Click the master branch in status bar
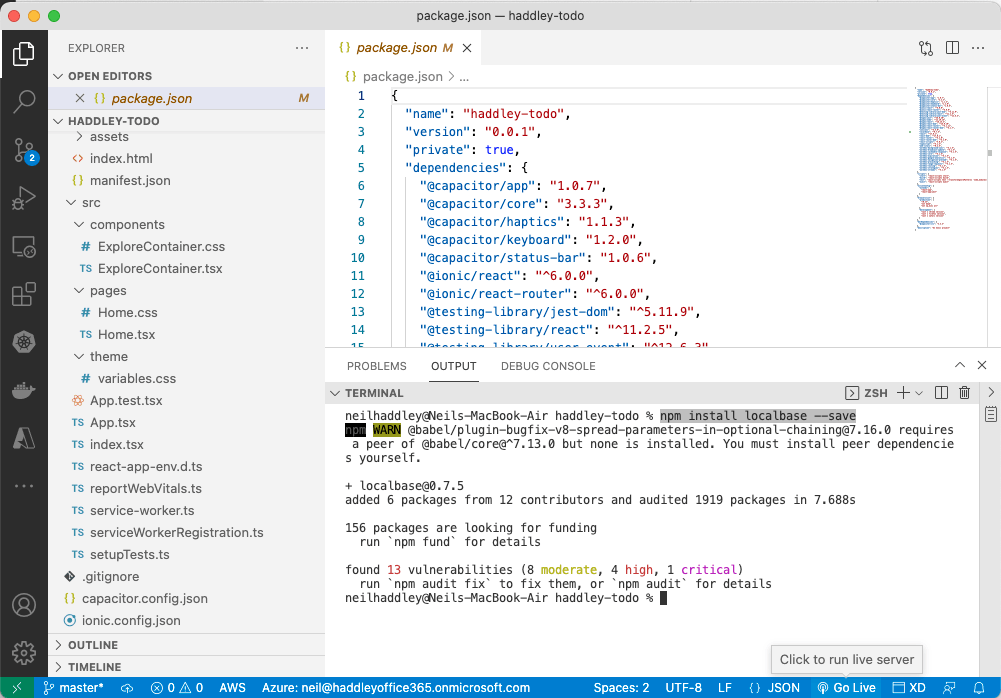This screenshot has width=1001, height=698. point(73,688)
